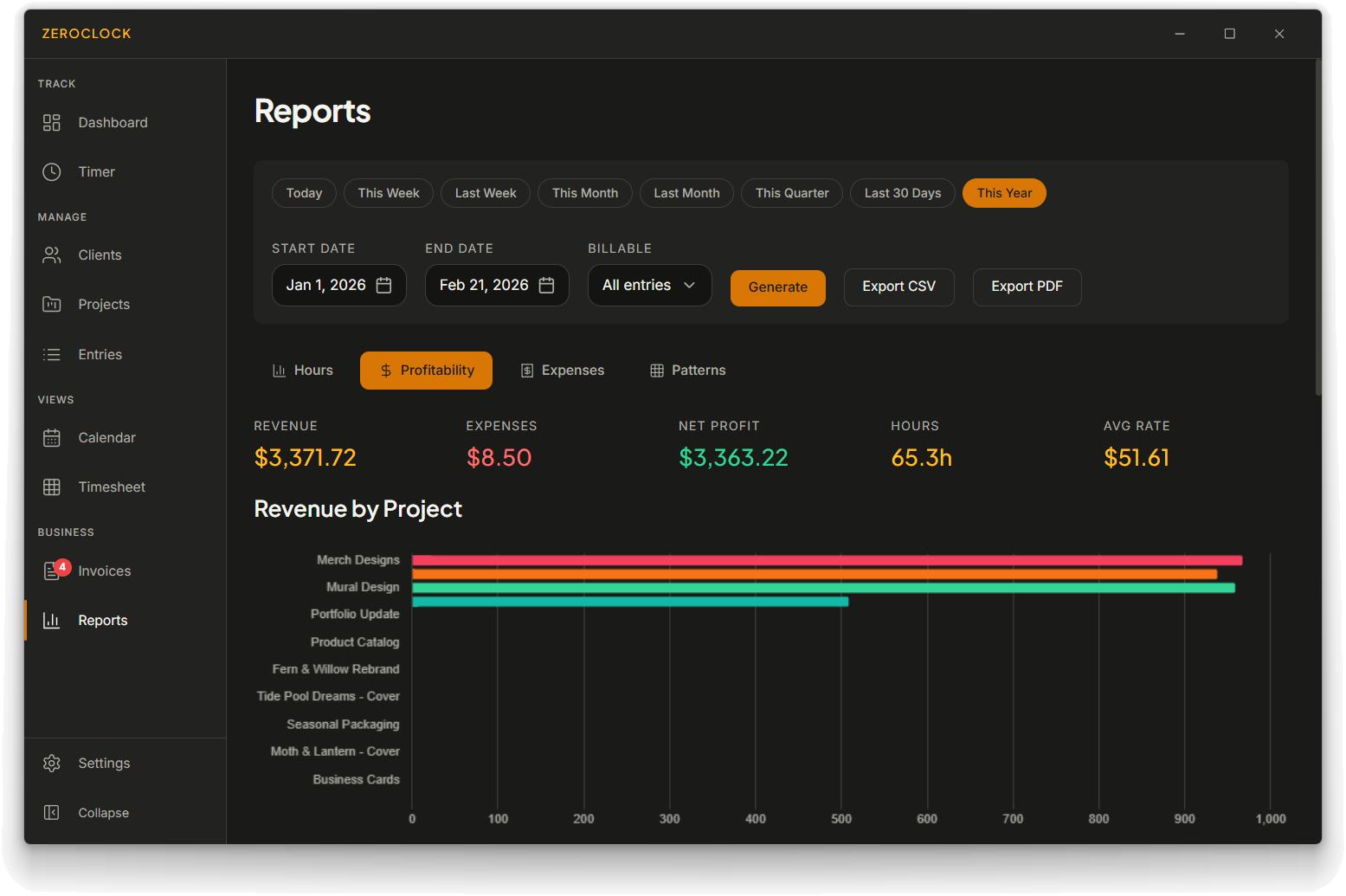This screenshot has width=1346, height=896.
Task: Open the End Date calendar picker
Action: click(546, 286)
